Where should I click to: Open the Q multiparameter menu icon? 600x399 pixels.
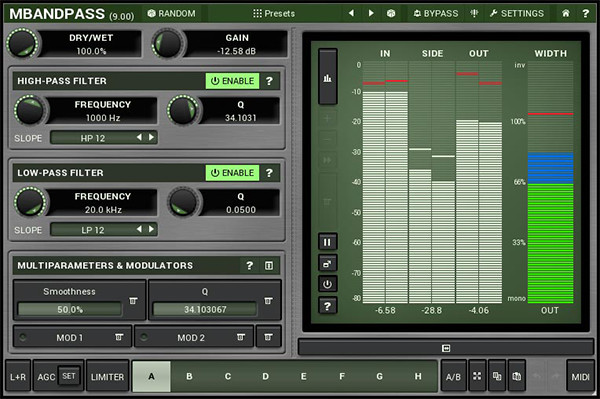[x=269, y=301]
